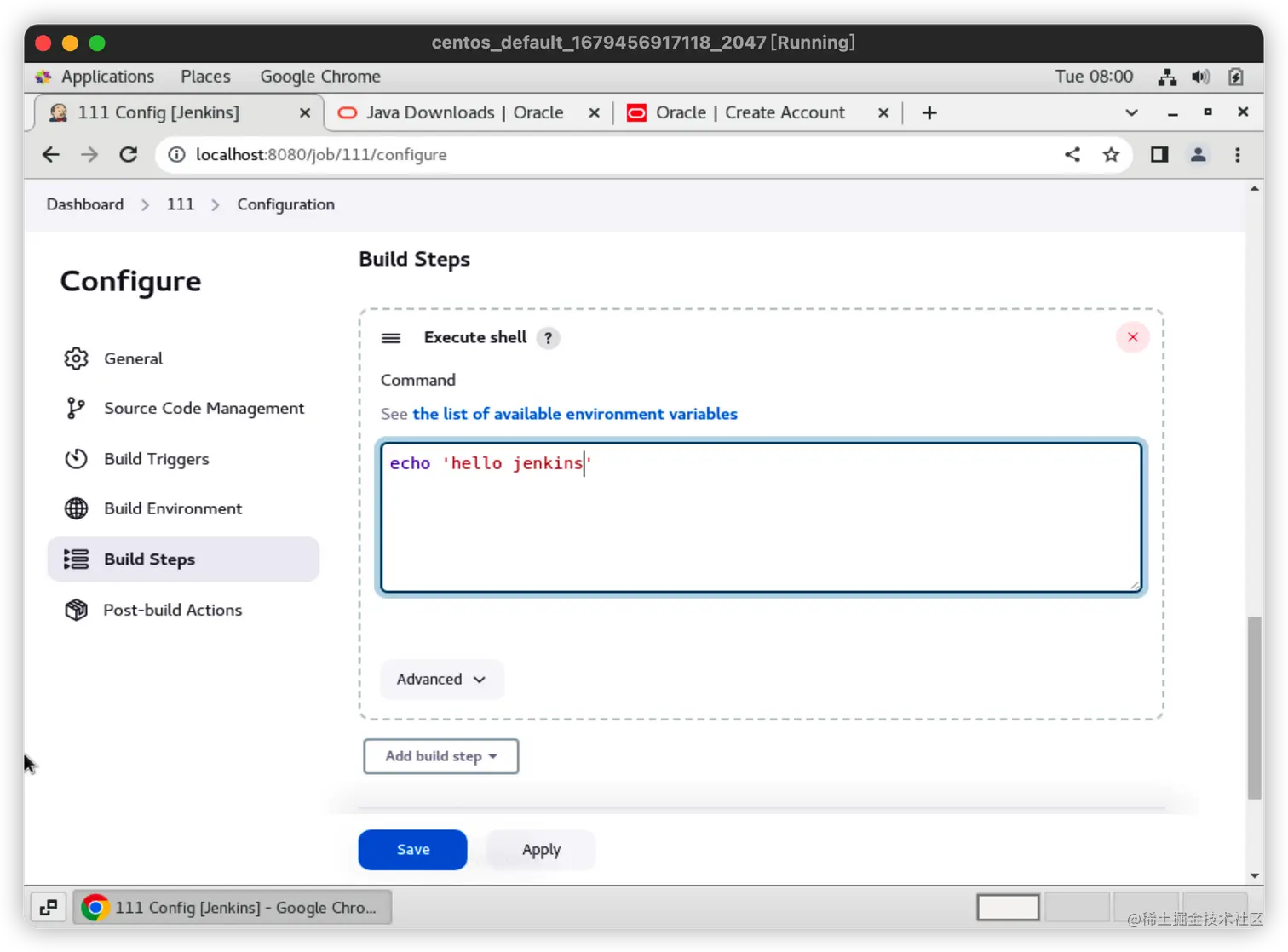This screenshot has width=1288, height=952.
Task: Click the volume speaker icon in top panel
Action: click(1201, 77)
